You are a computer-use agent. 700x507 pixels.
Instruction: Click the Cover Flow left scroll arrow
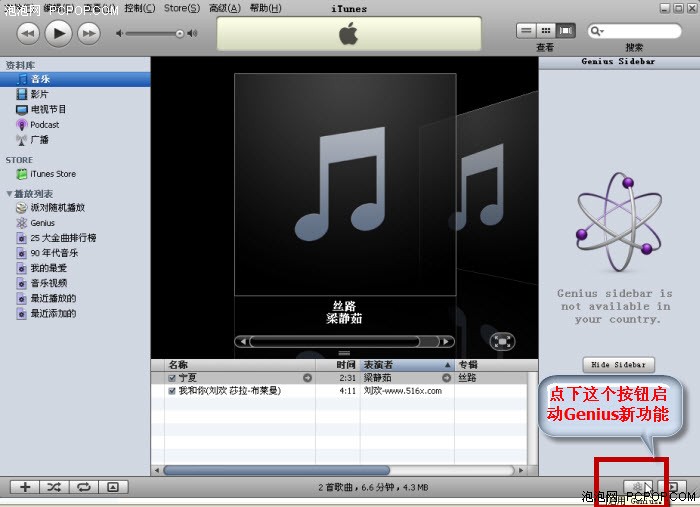click(242, 342)
